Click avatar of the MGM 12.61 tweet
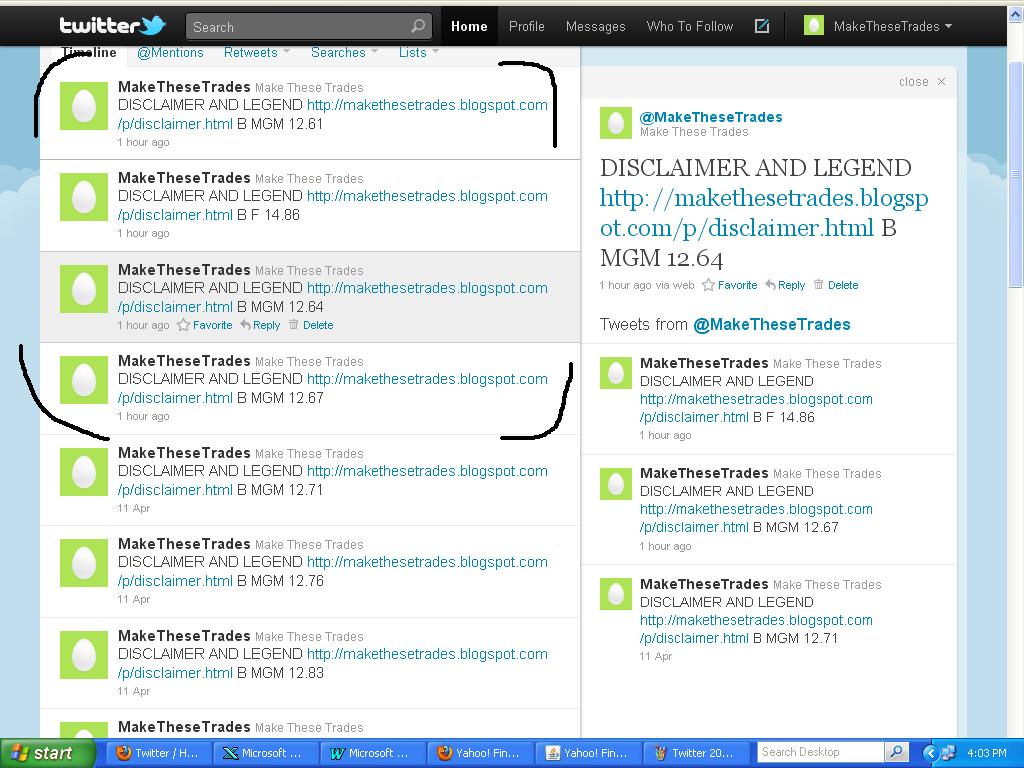1024x768 pixels. coord(84,106)
